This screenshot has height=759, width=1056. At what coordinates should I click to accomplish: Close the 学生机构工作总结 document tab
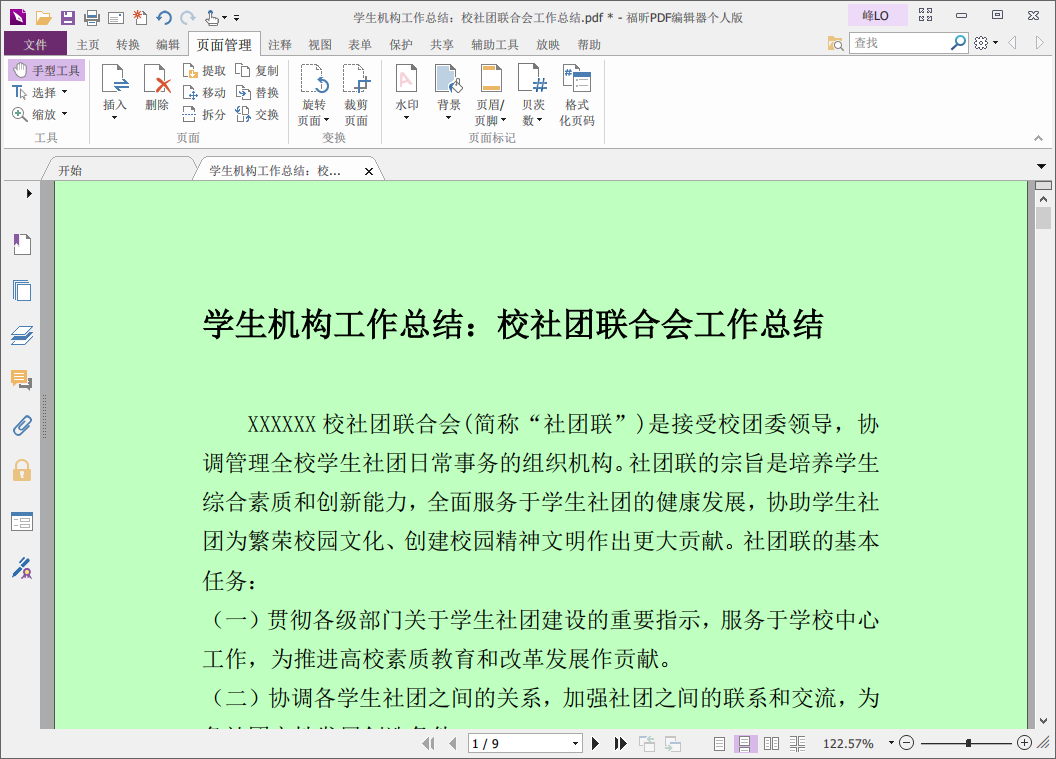(x=368, y=171)
